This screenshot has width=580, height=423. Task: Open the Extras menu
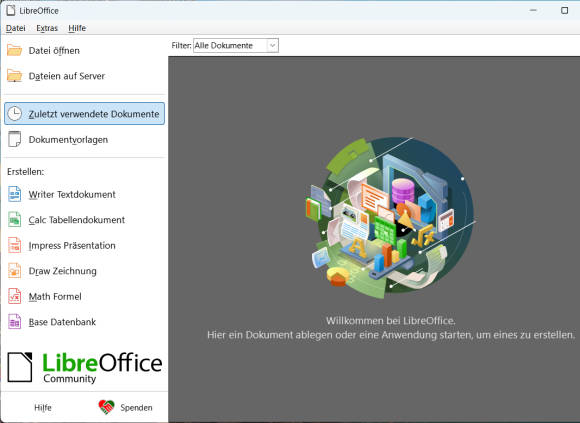pos(47,28)
